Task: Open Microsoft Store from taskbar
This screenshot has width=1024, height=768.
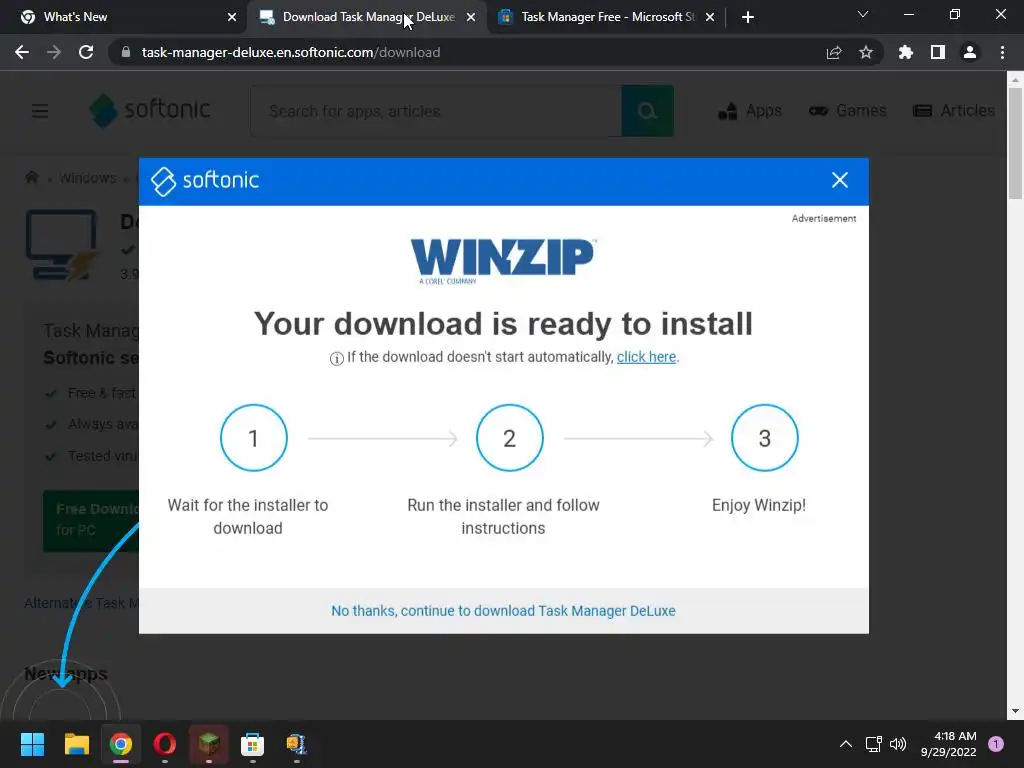Action: 253,744
